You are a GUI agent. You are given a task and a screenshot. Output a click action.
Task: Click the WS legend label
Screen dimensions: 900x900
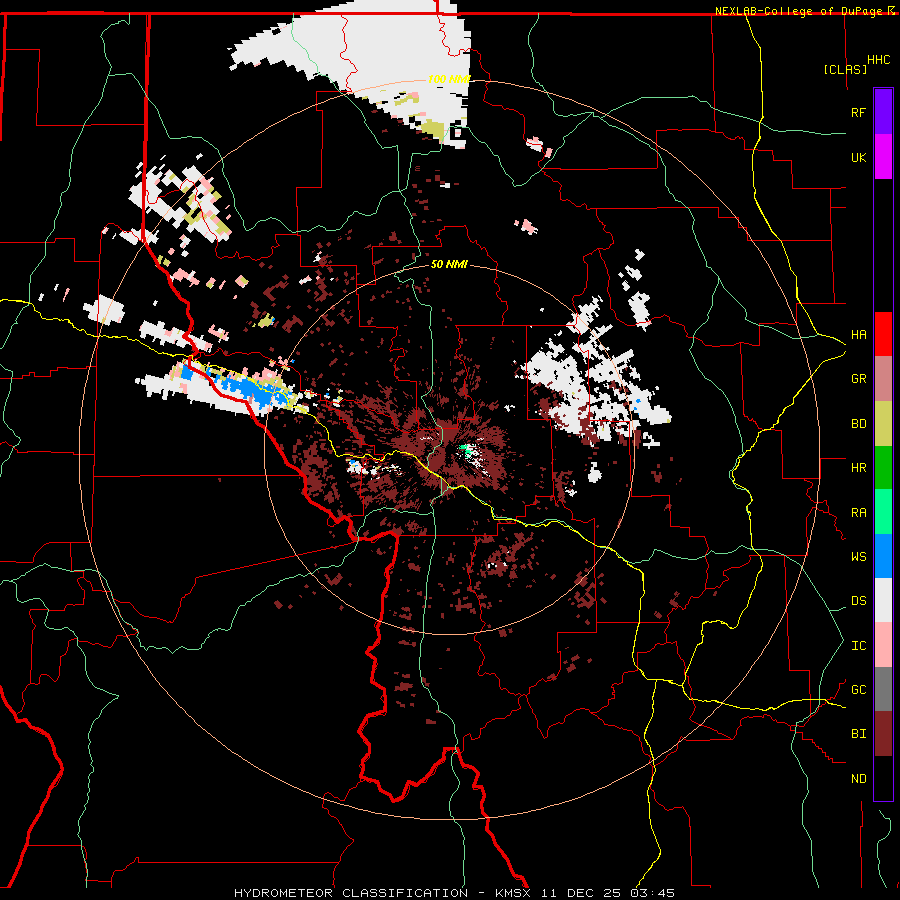coord(858,556)
